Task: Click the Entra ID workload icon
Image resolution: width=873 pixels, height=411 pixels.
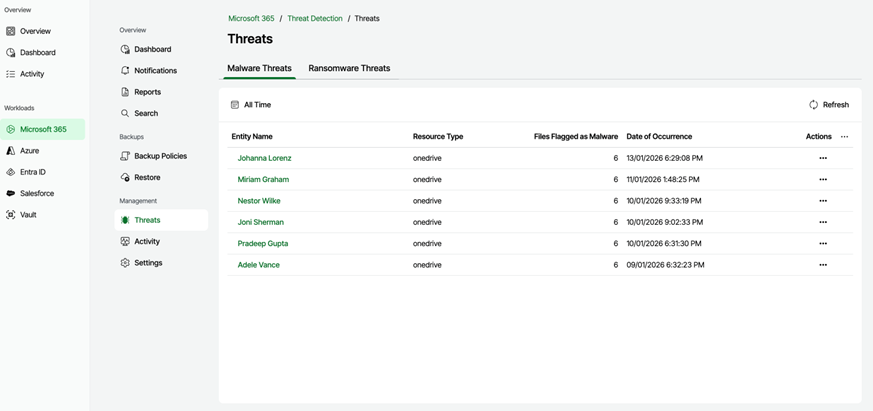Action: point(10,172)
